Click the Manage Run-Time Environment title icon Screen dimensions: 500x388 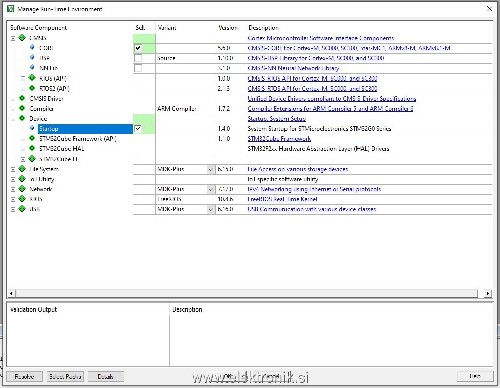click(x=11, y=9)
